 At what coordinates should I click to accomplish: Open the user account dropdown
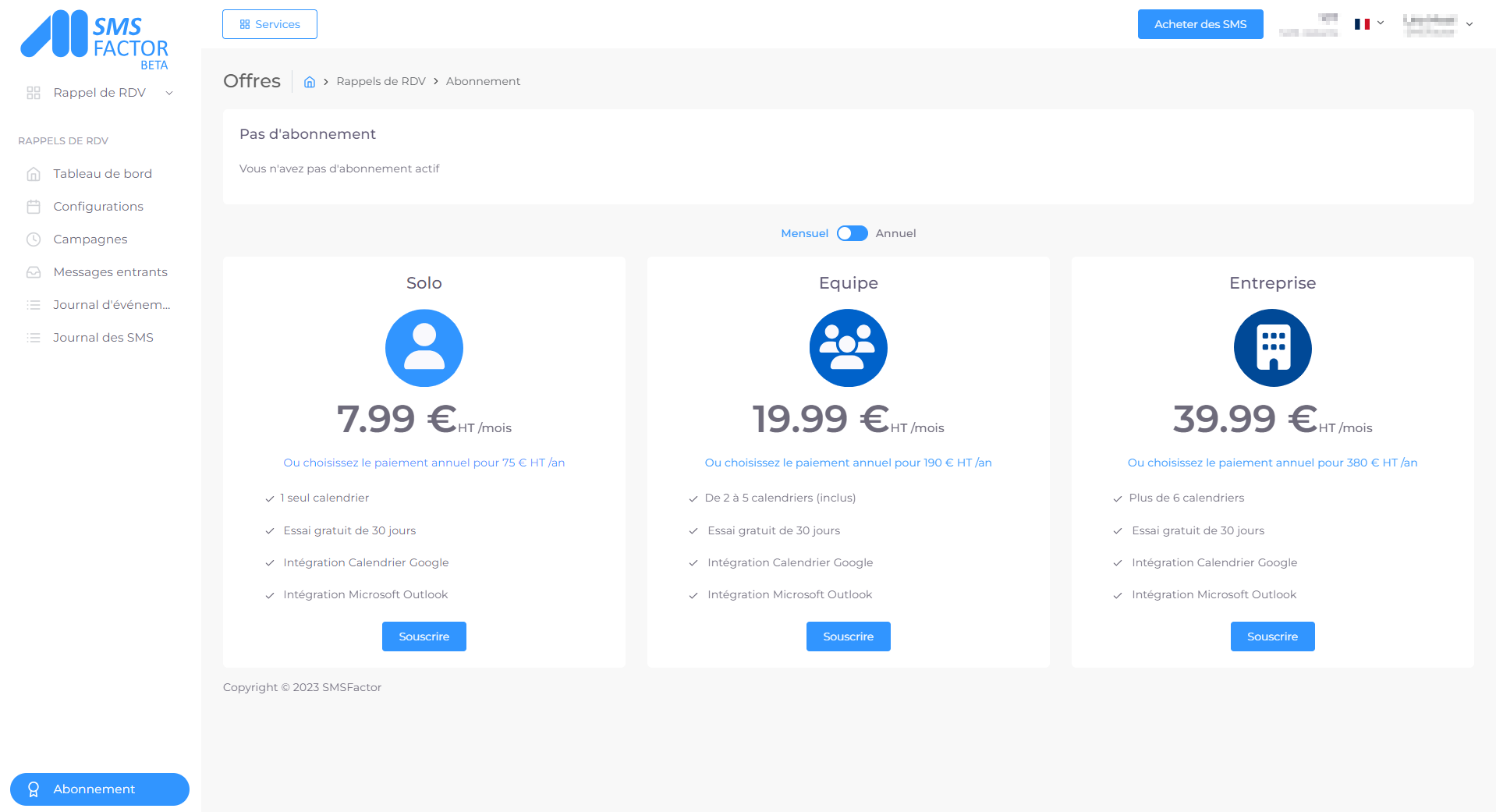point(1438,24)
